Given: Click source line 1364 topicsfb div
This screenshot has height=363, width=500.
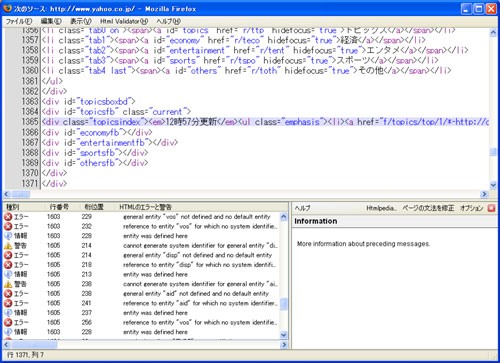Looking at the screenshot, I should pyautogui.click(x=116, y=112).
